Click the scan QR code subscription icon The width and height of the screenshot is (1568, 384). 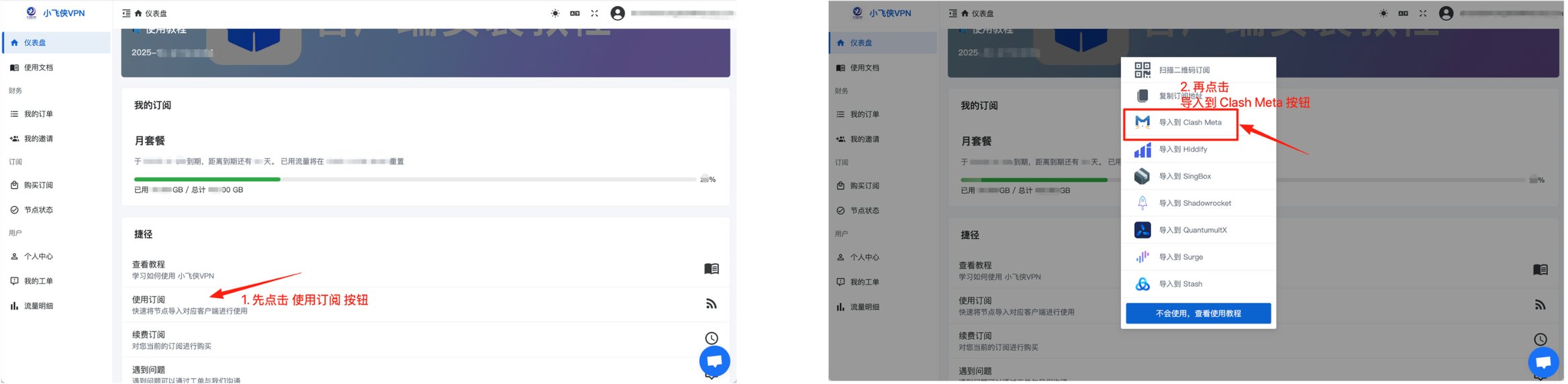point(1142,70)
